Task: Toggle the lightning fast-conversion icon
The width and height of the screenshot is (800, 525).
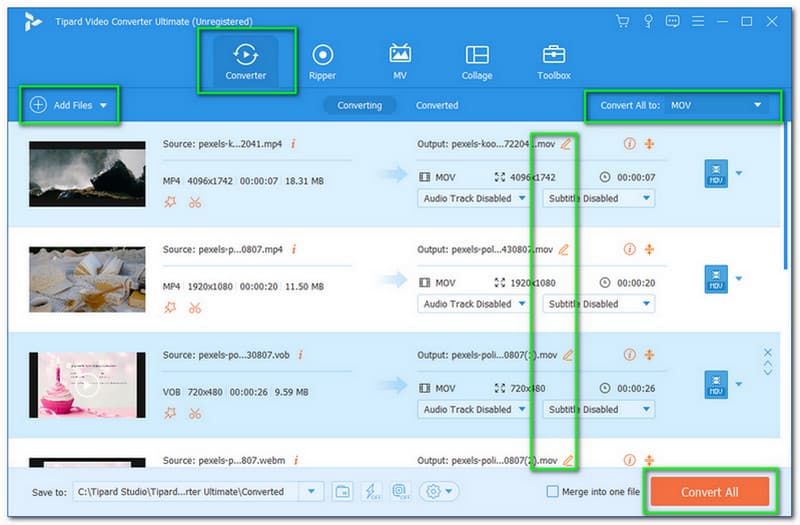Action: click(x=371, y=492)
